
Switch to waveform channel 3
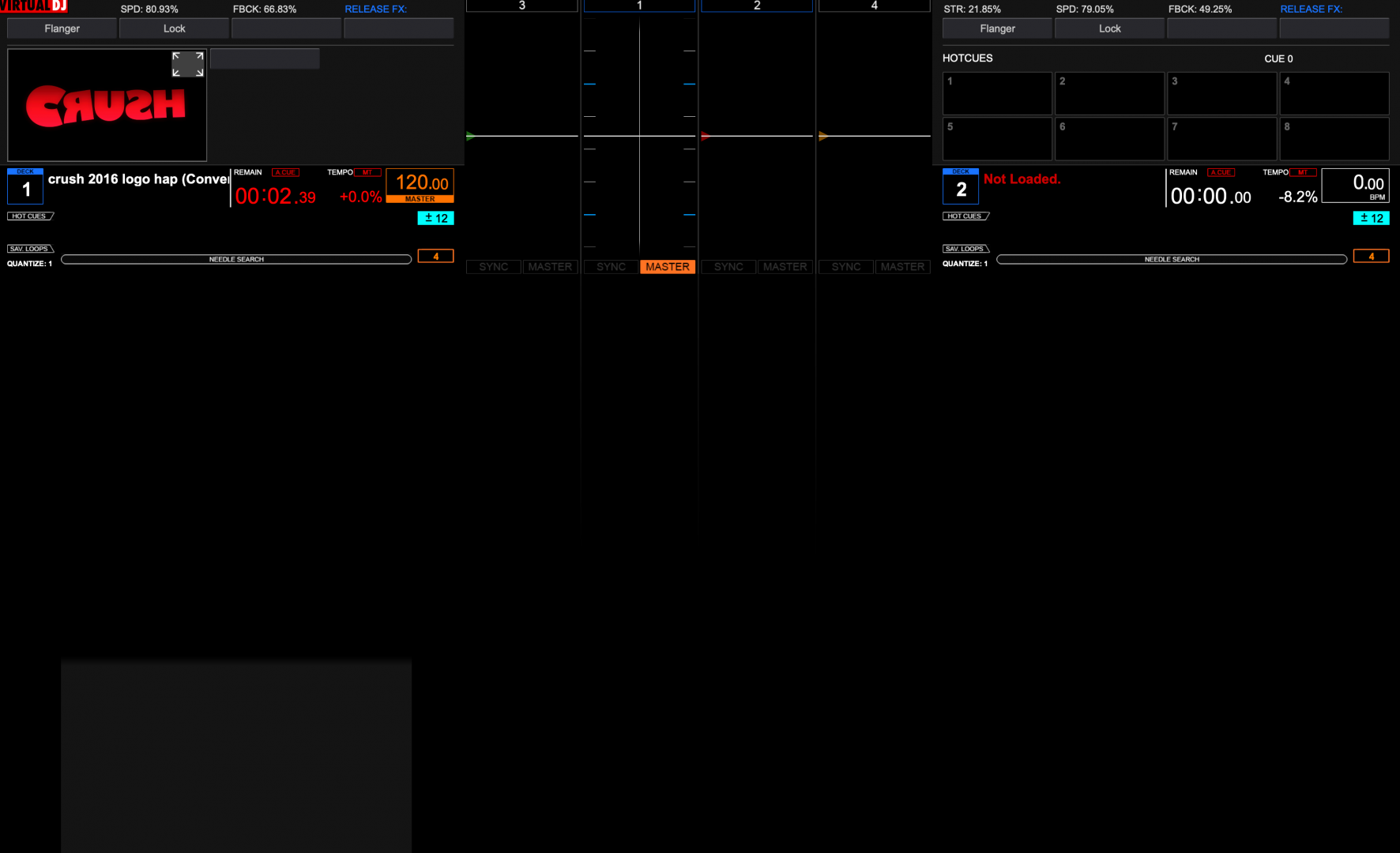tap(521, 5)
